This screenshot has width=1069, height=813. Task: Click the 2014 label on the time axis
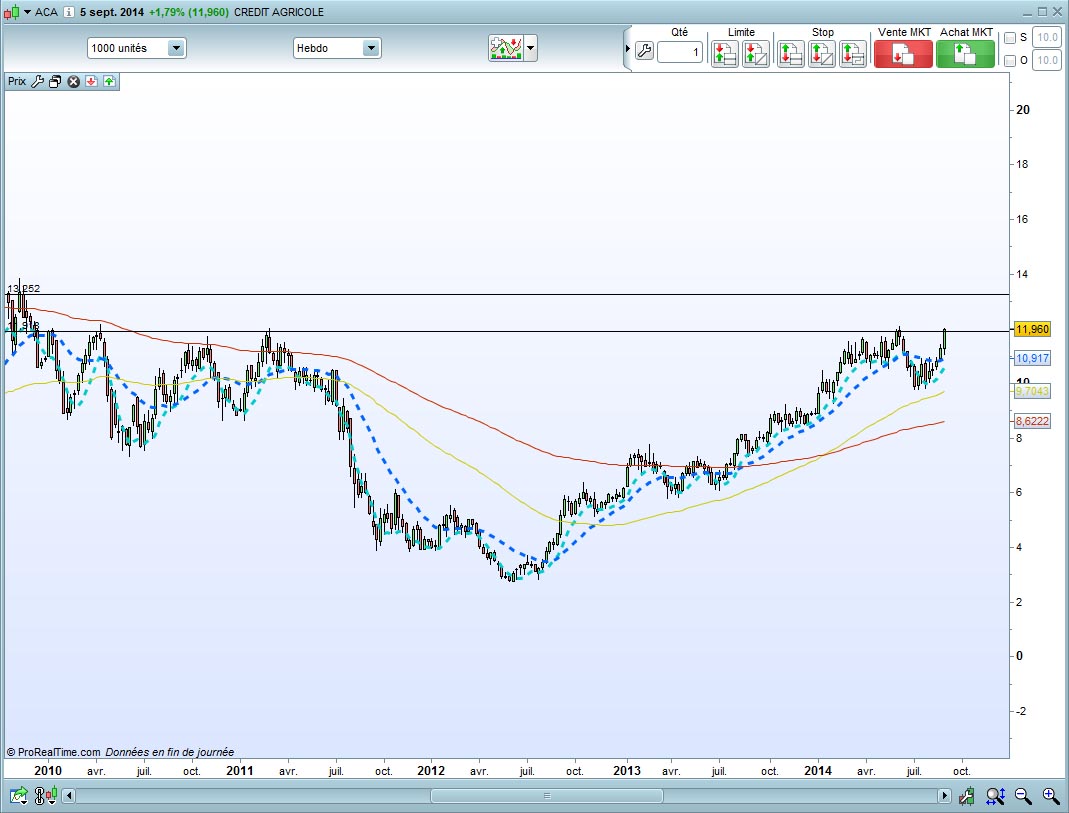coord(817,771)
